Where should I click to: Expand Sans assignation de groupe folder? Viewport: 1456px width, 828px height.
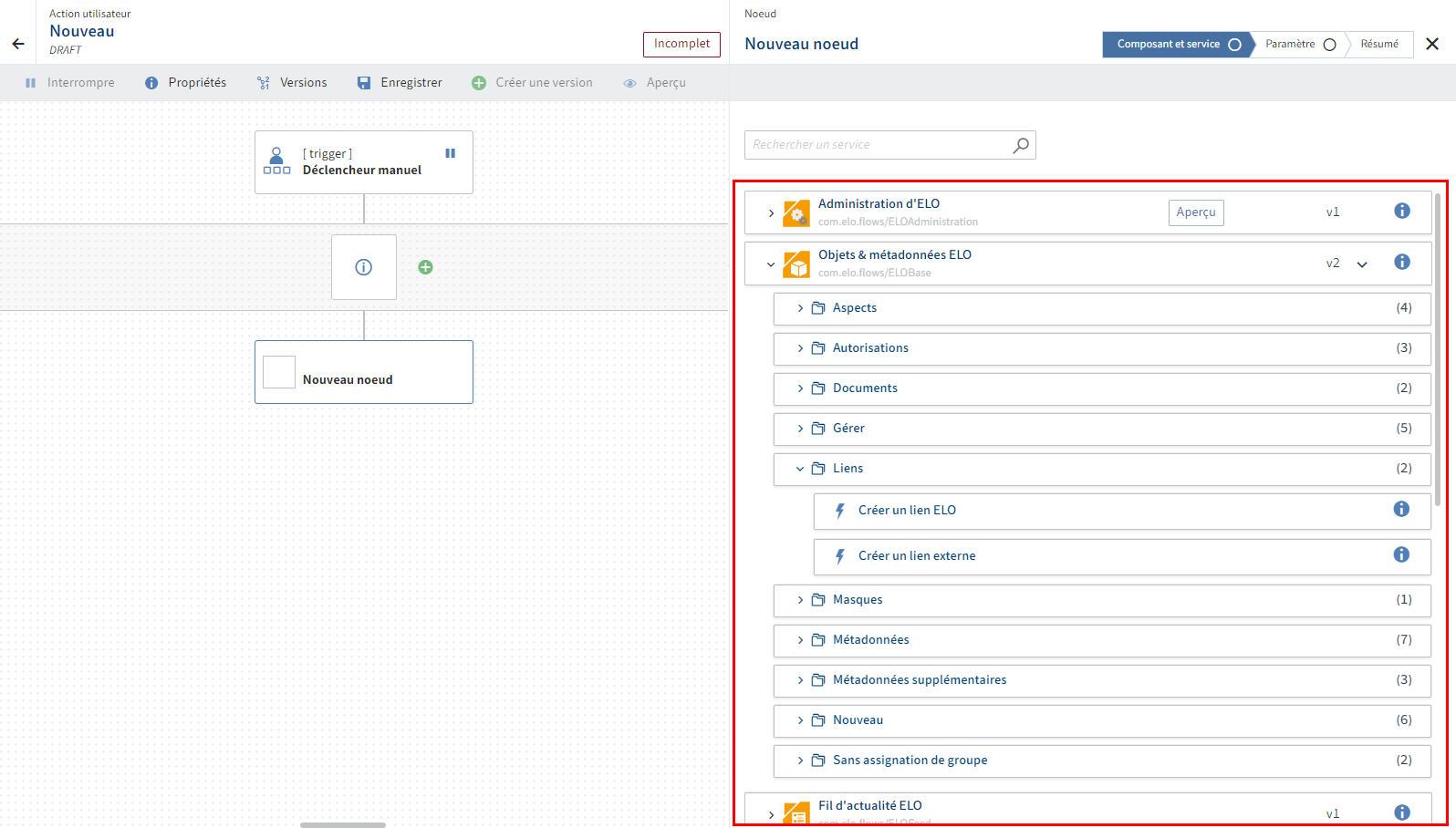[x=800, y=761]
